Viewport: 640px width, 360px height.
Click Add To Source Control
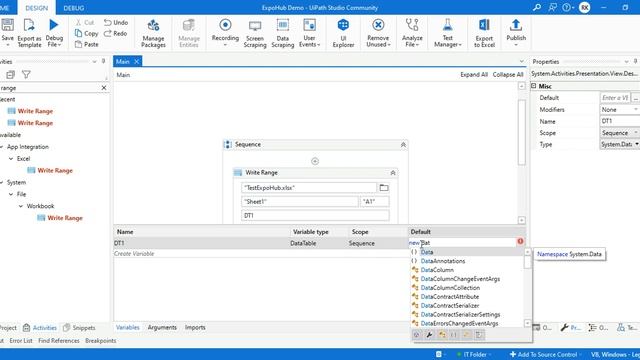(543, 354)
